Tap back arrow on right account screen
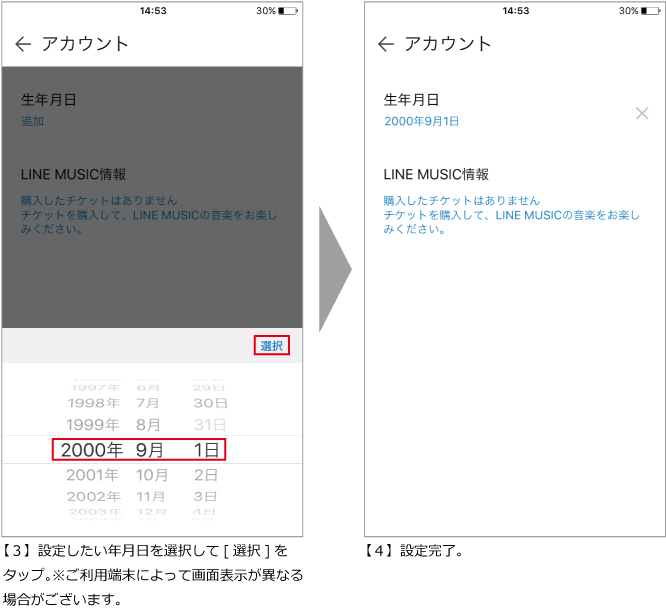Viewport: 666px width, 610px height. point(386,44)
